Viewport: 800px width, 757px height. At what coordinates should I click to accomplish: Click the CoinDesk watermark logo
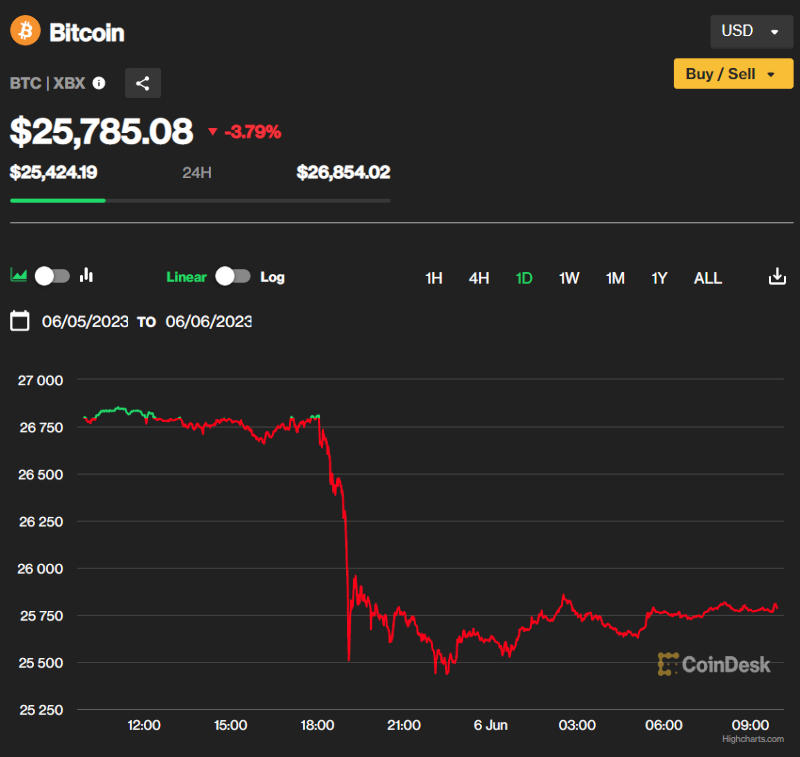coord(714,663)
